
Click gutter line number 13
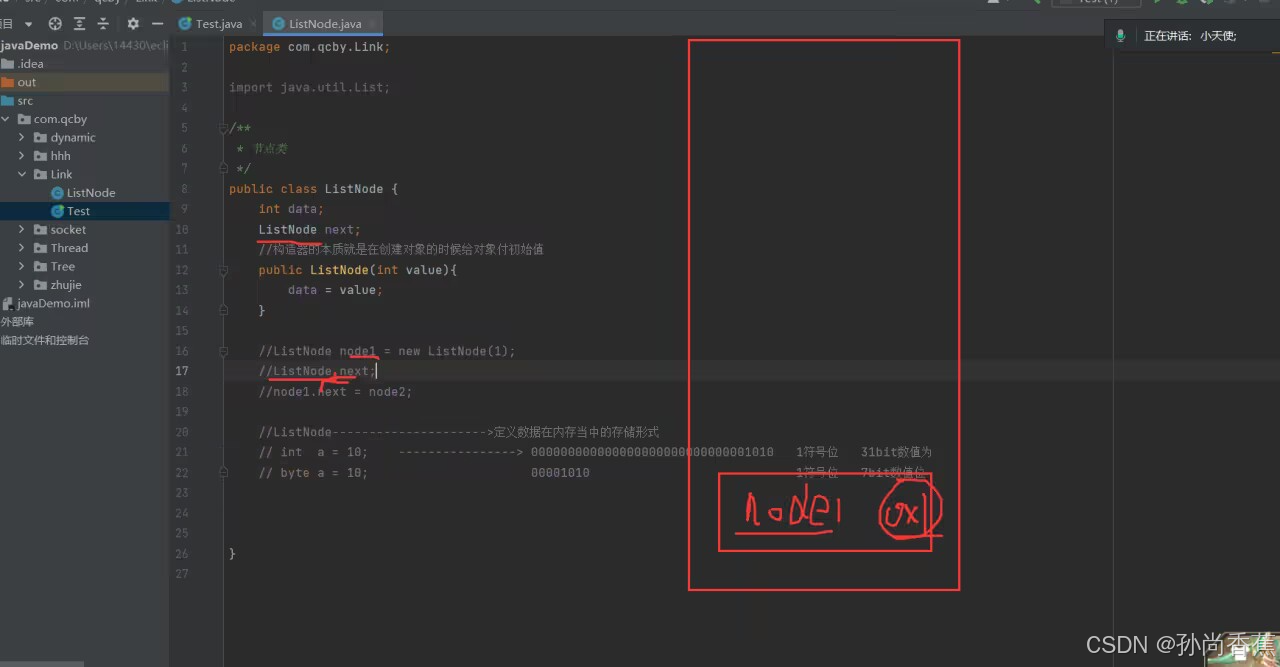(x=181, y=290)
